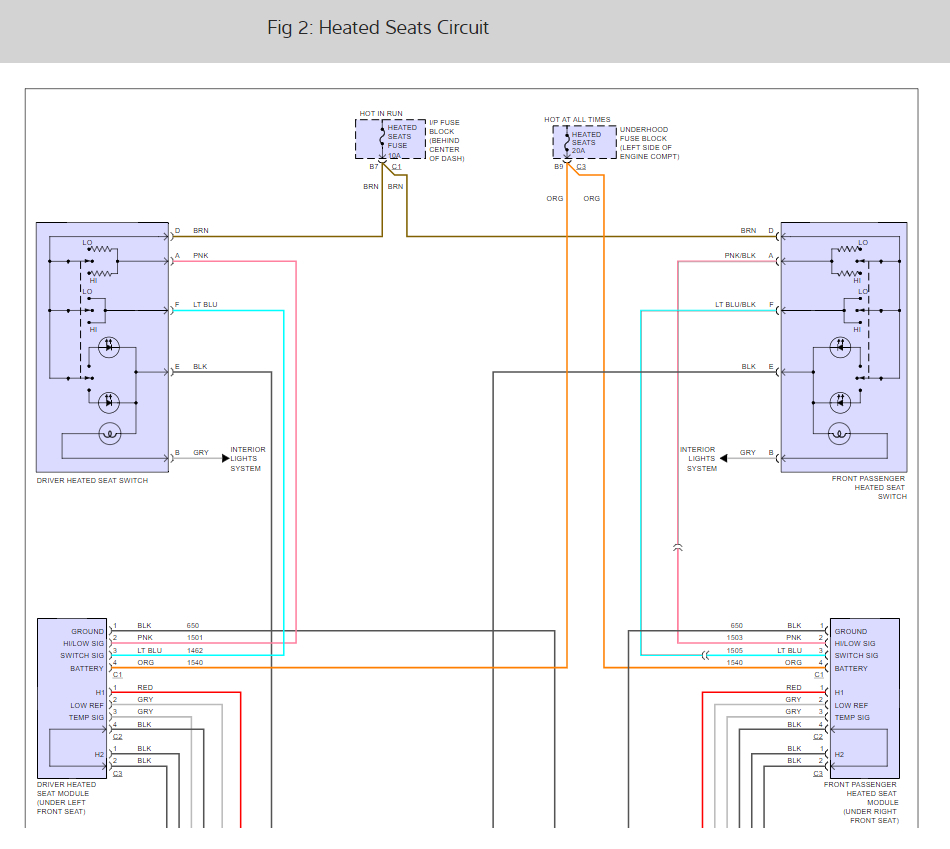
Task: Click the Fig 2: Heated Seats Circuit title
Action: (378, 28)
